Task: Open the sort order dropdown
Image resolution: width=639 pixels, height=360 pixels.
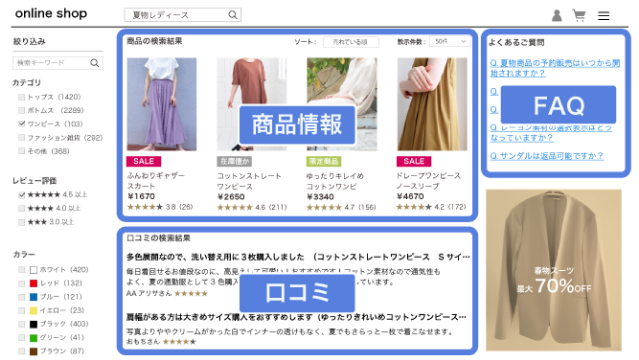Action: (x=350, y=42)
